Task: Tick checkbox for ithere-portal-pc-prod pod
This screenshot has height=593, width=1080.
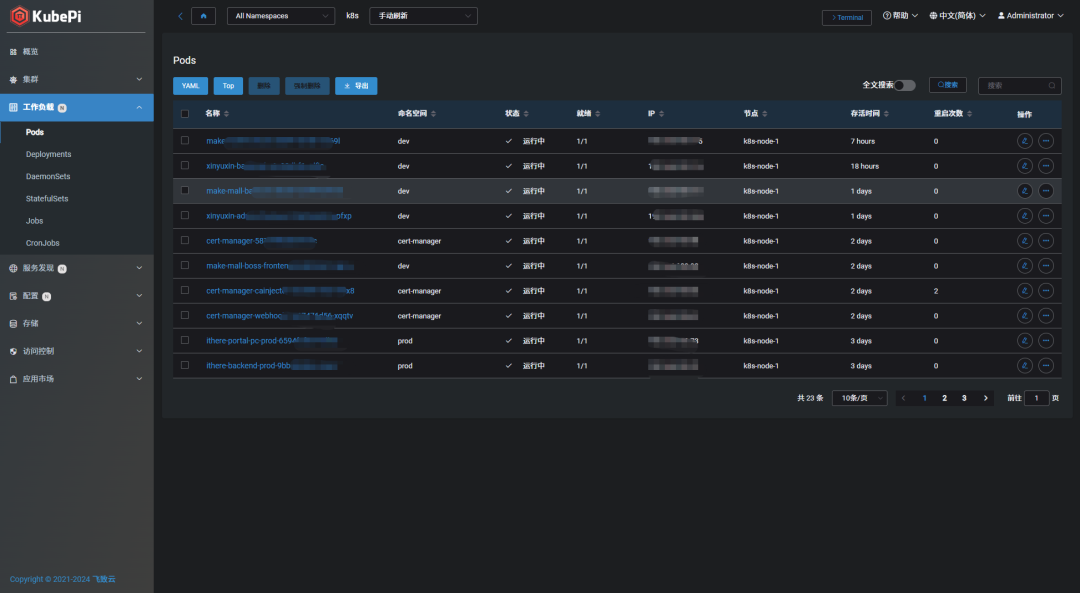Action: pyautogui.click(x=185, y=340)
